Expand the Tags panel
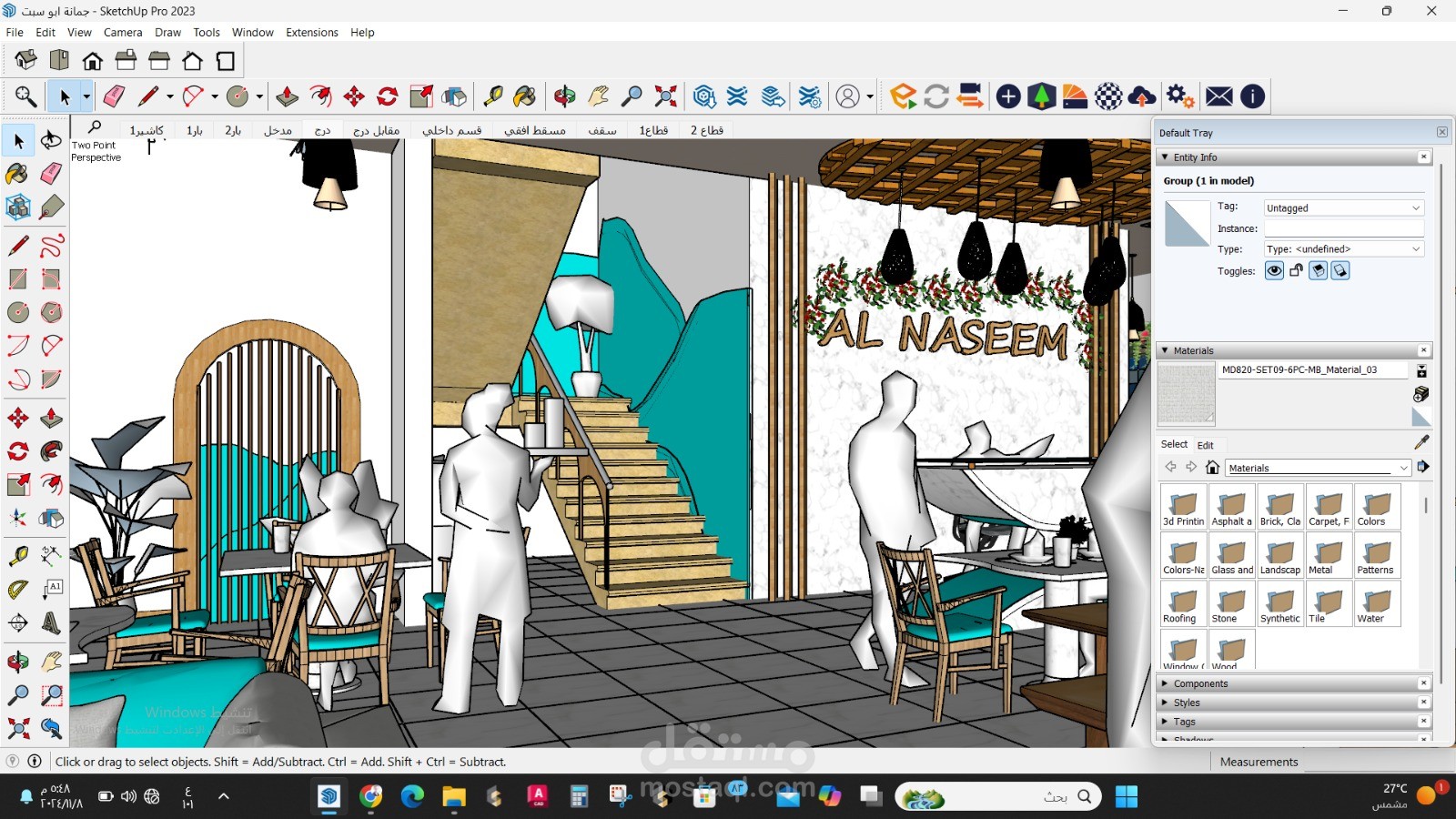 coord(1165,722)
